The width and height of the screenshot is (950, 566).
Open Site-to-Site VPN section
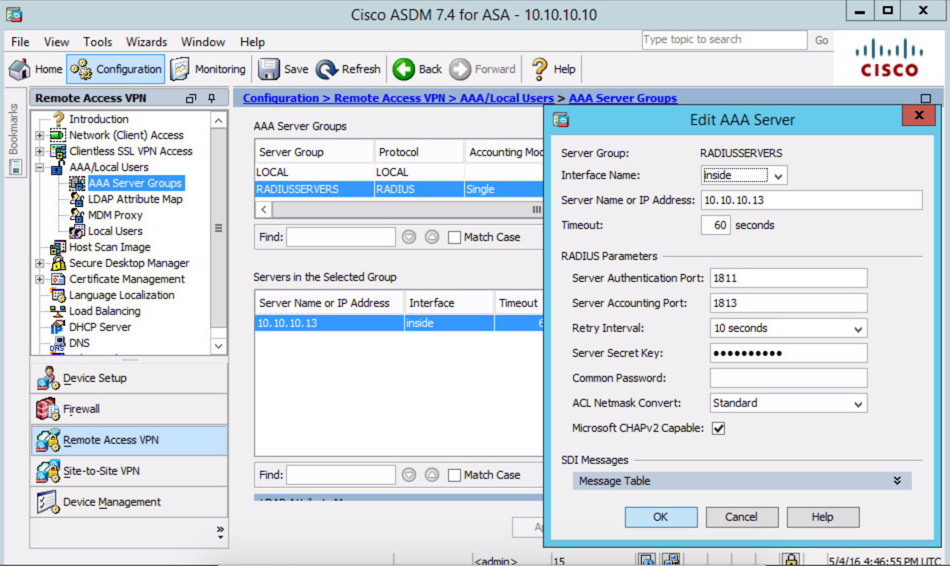coord(100,471)
